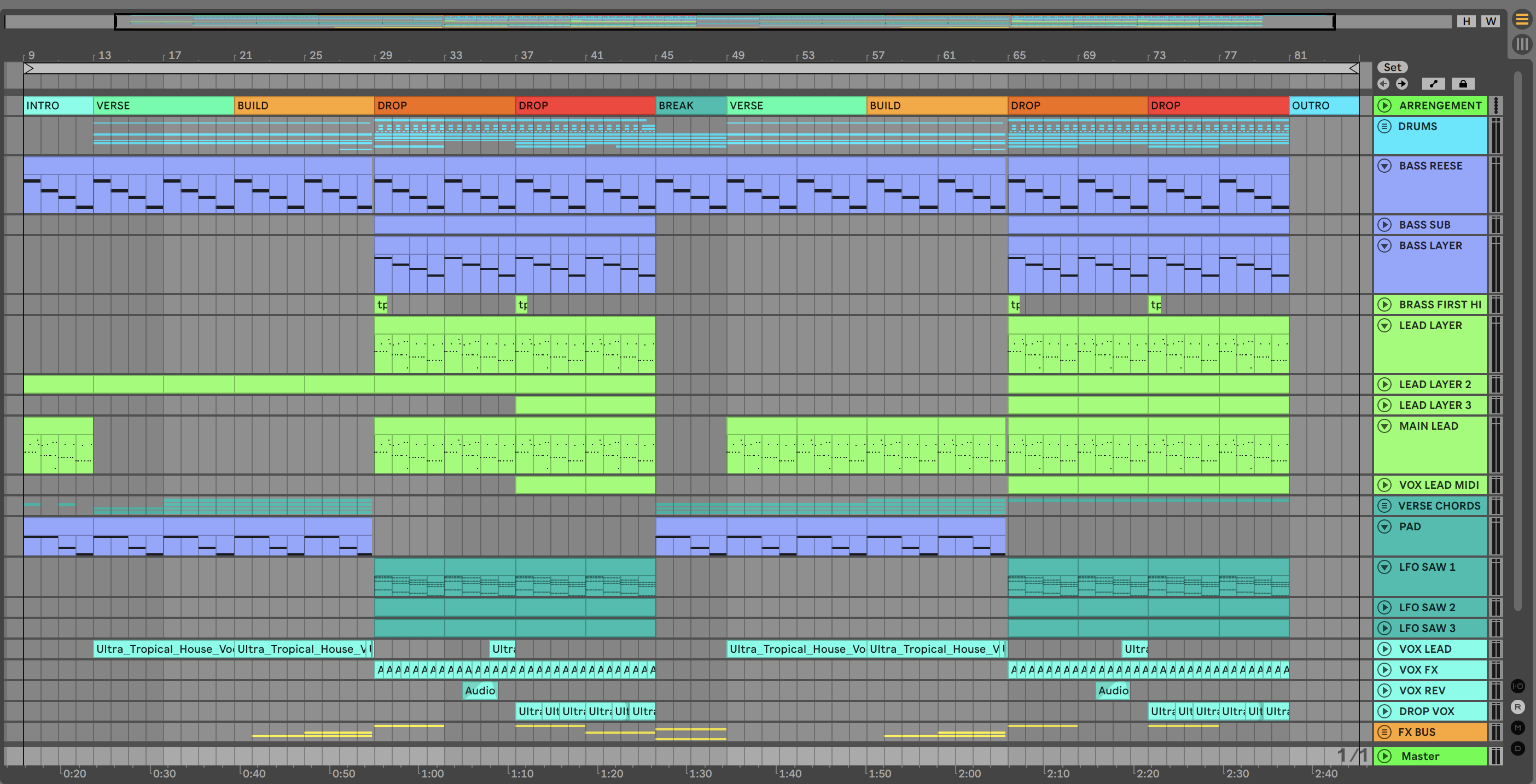Click the Lock Envelopes padlock icon
Viewport: 1536px width, 784px height.
point(1463,84)
